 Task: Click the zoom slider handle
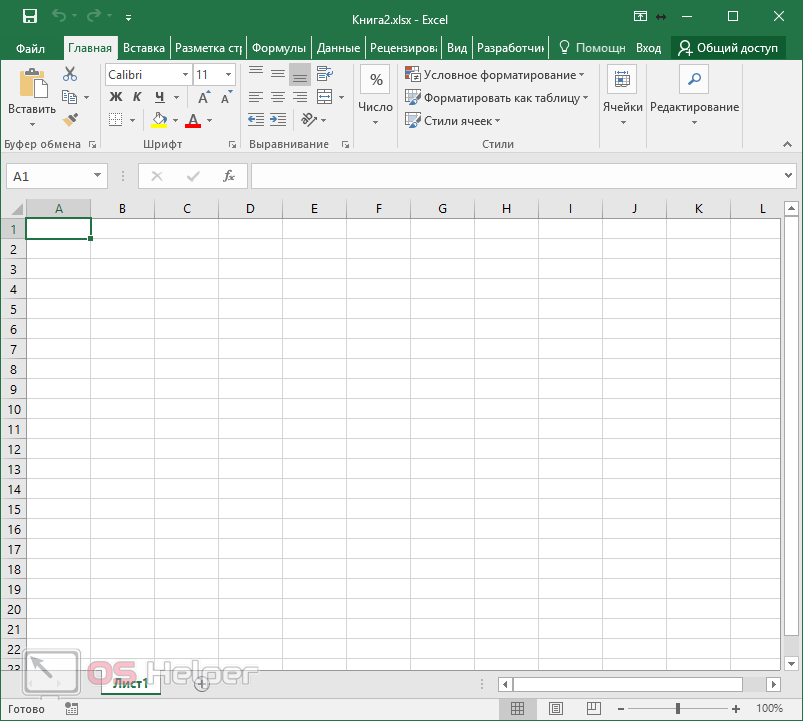(678, 708)
